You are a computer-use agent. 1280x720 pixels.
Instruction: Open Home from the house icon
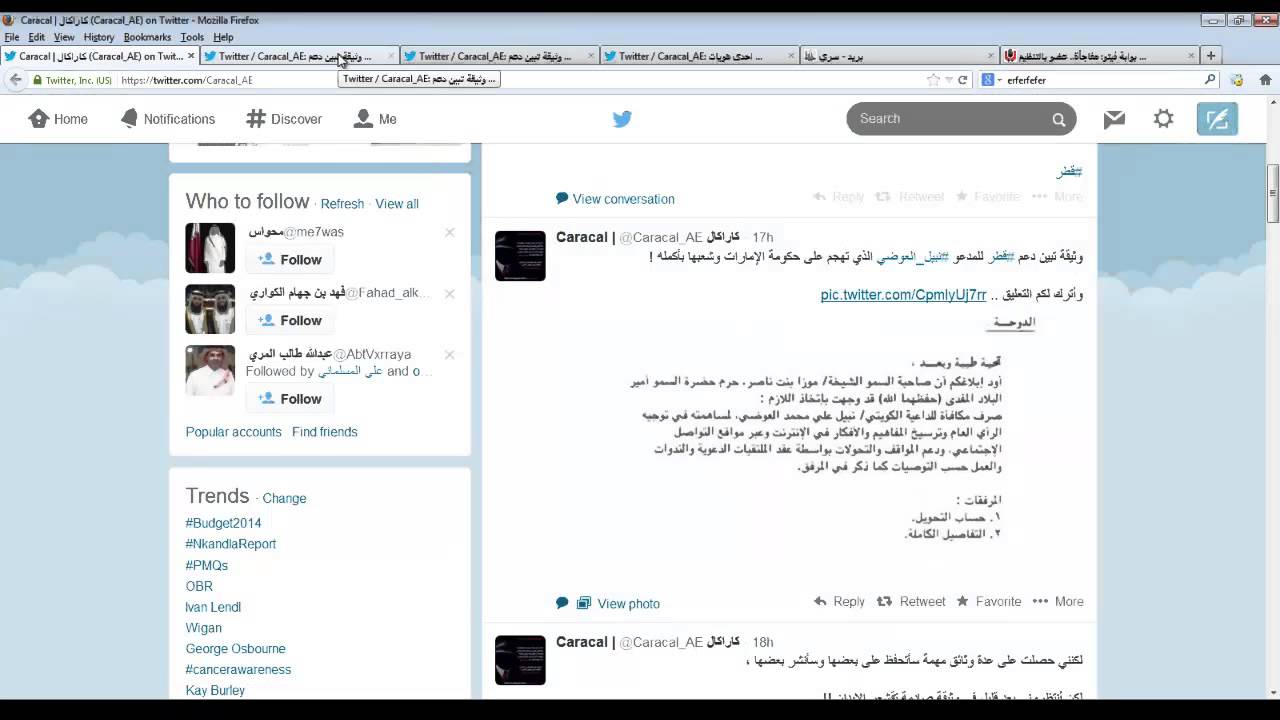58,119
